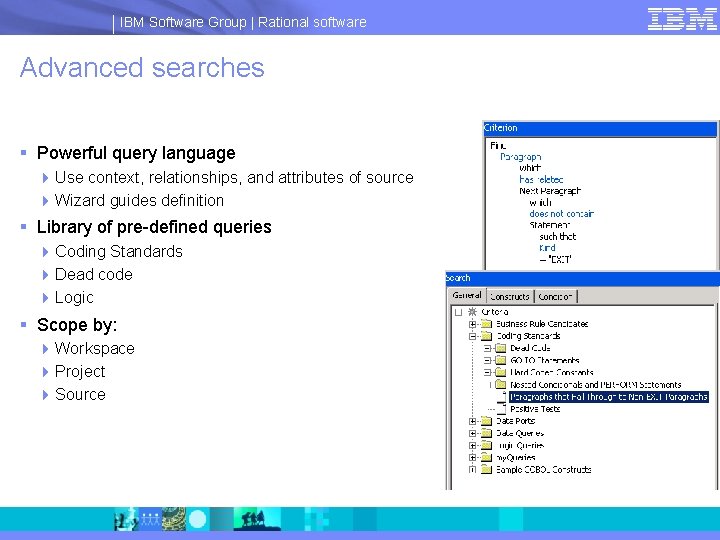Image resolution: width=720 pixels, height=540 pixels.
Task: Click the myQueries folder icon
Action: point(486,457)
